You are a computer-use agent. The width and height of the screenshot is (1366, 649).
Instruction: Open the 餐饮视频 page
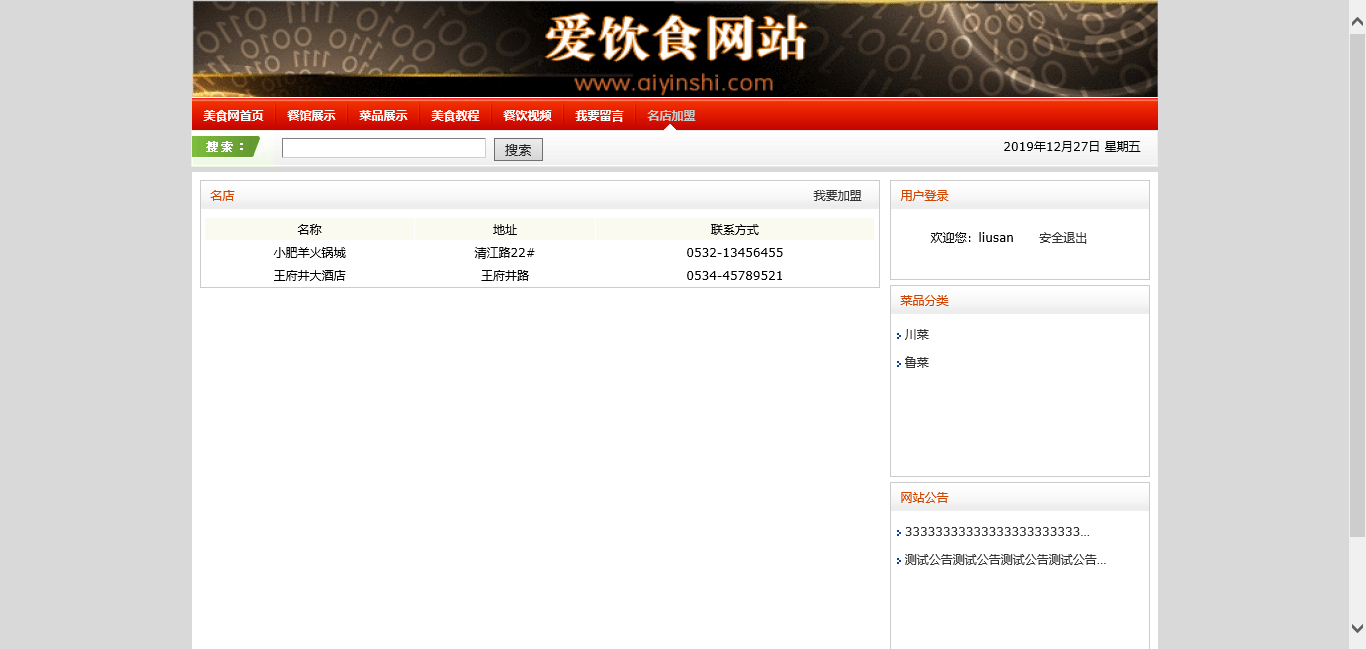[527, 116]
